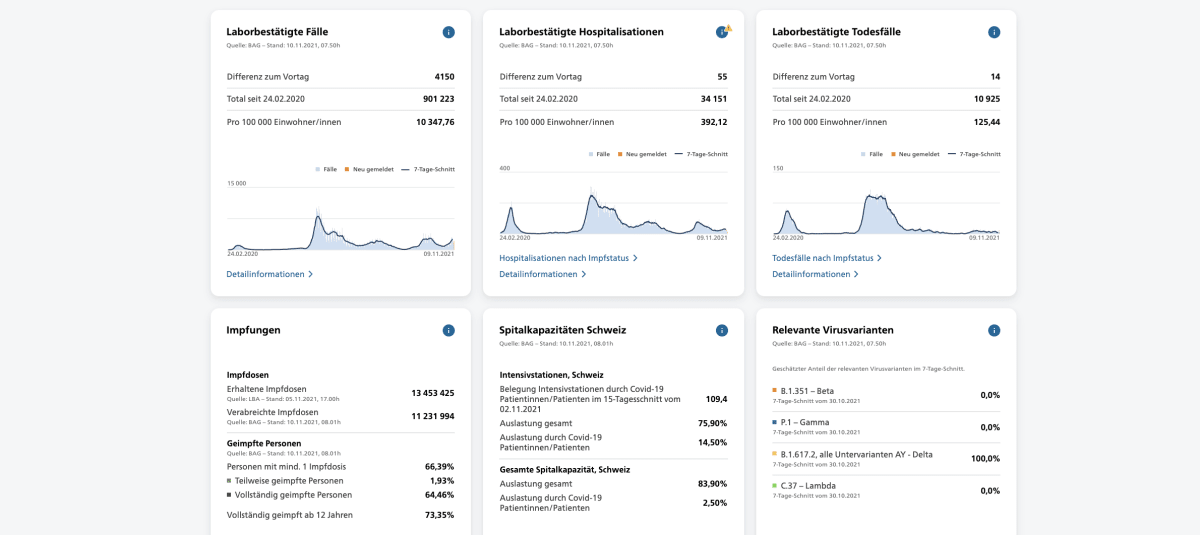
Task: Open info icon on Laborbestätigte Hospitalisationen card
Action: coord(722,32)
